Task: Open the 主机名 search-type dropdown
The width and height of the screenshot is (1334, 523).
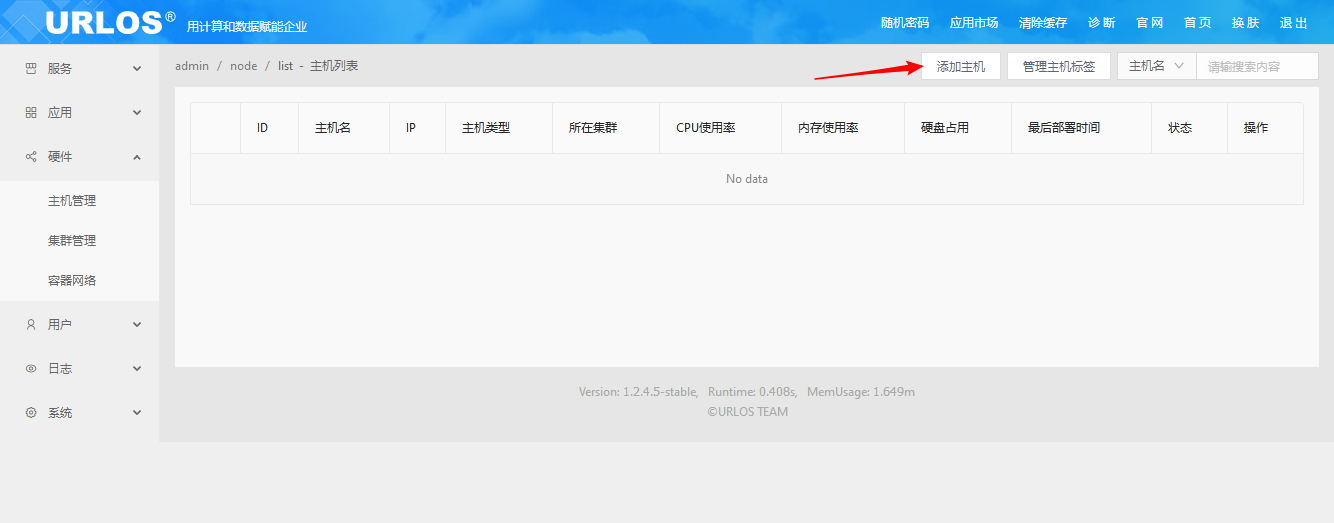Action: [x=1157, y=66]
